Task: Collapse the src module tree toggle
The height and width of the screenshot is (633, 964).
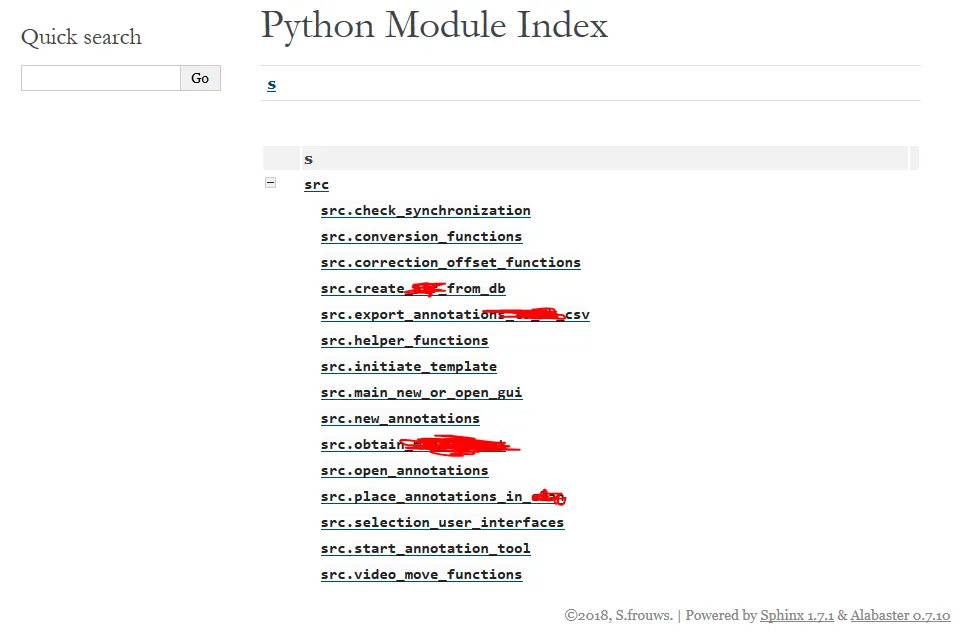Action: (x=270, y=183)
